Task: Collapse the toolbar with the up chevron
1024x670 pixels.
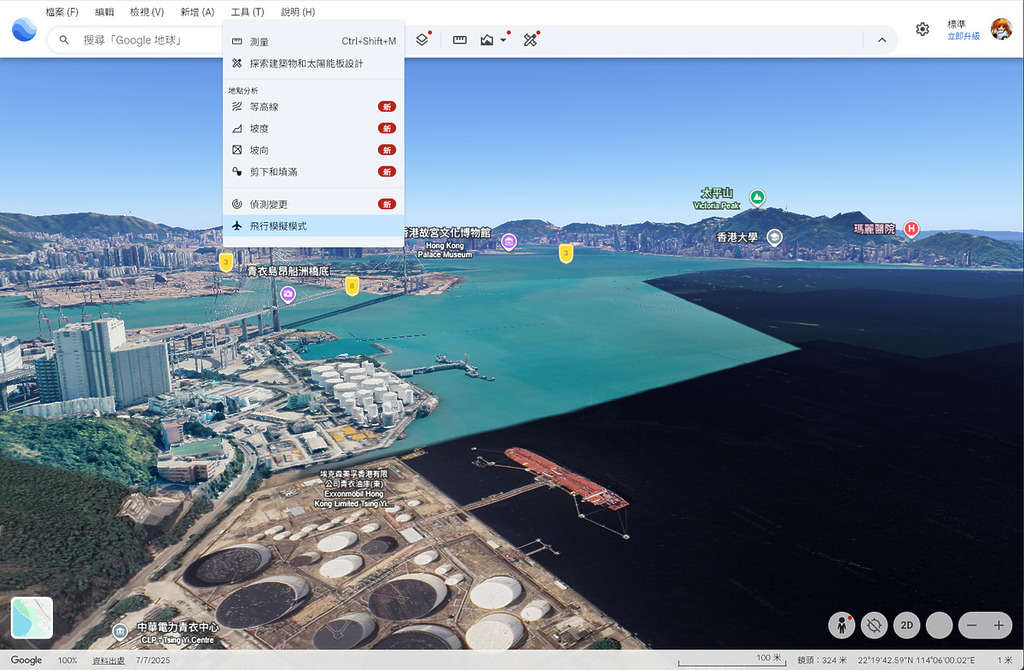Action: pos(882,40)
